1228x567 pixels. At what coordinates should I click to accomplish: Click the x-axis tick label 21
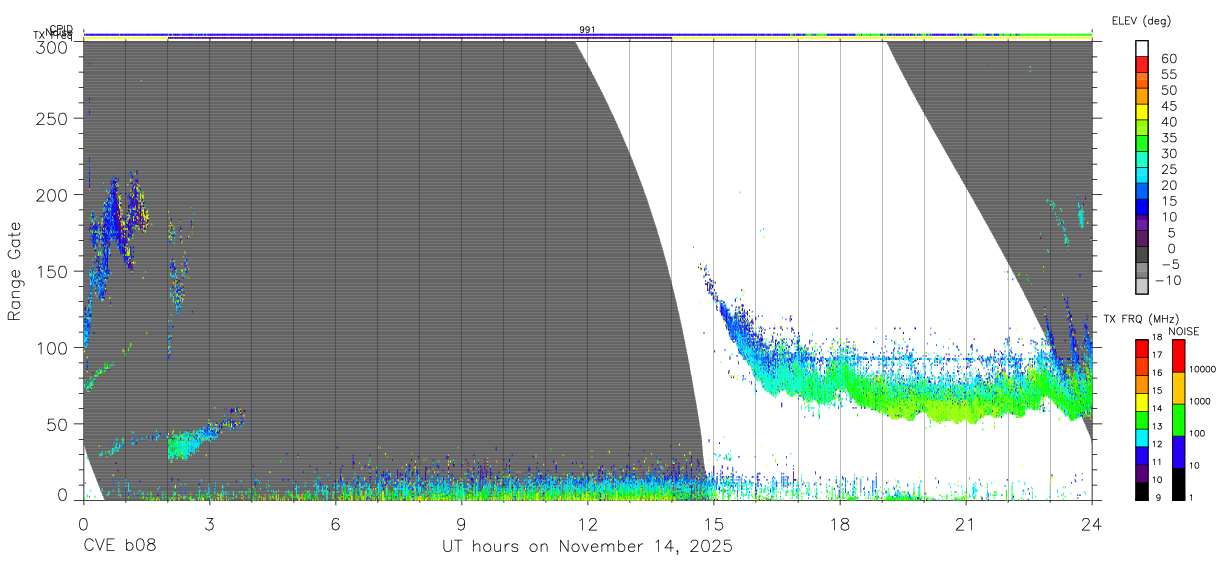(x=966, y=523)
